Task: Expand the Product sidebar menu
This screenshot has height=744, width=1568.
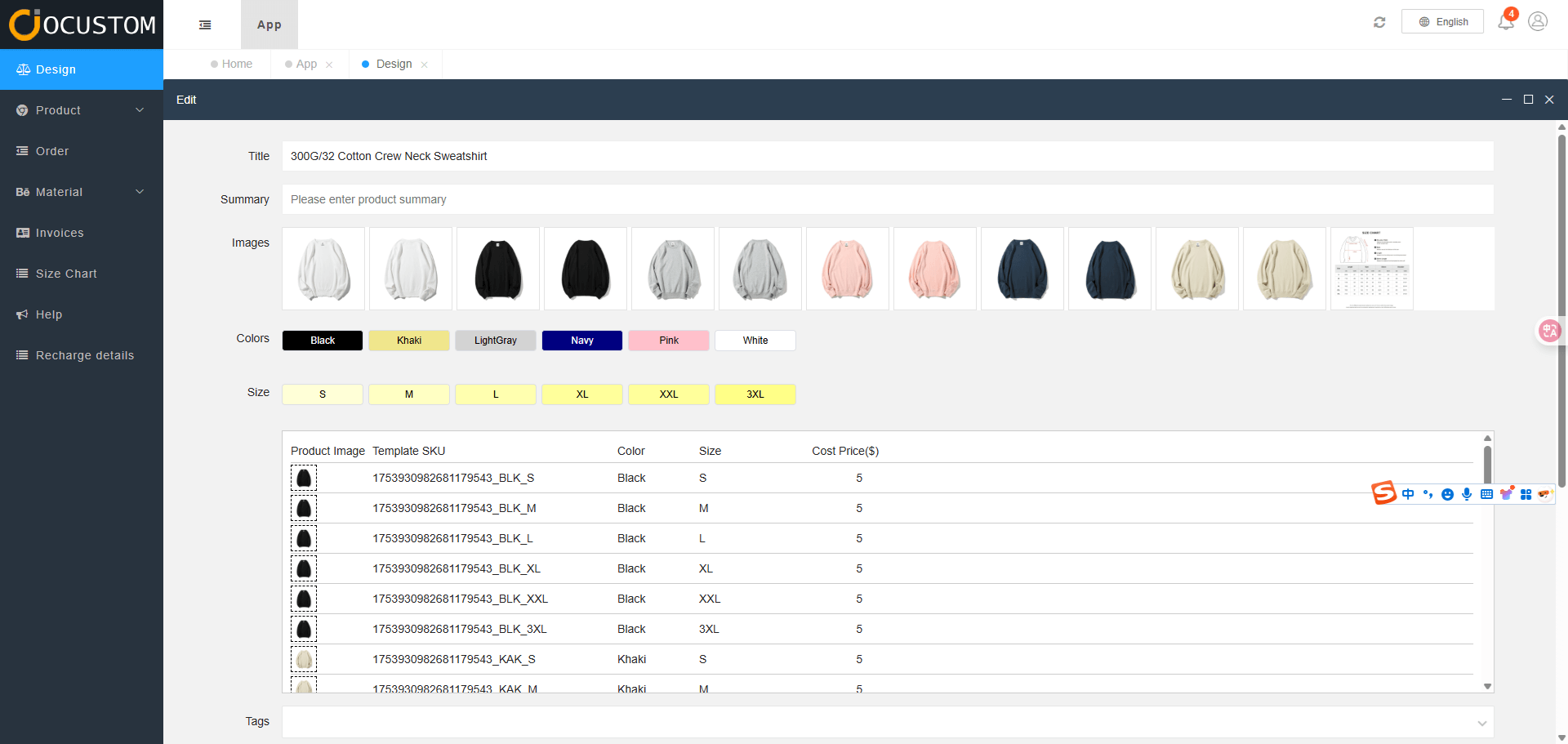Action: tap(82, 110)
